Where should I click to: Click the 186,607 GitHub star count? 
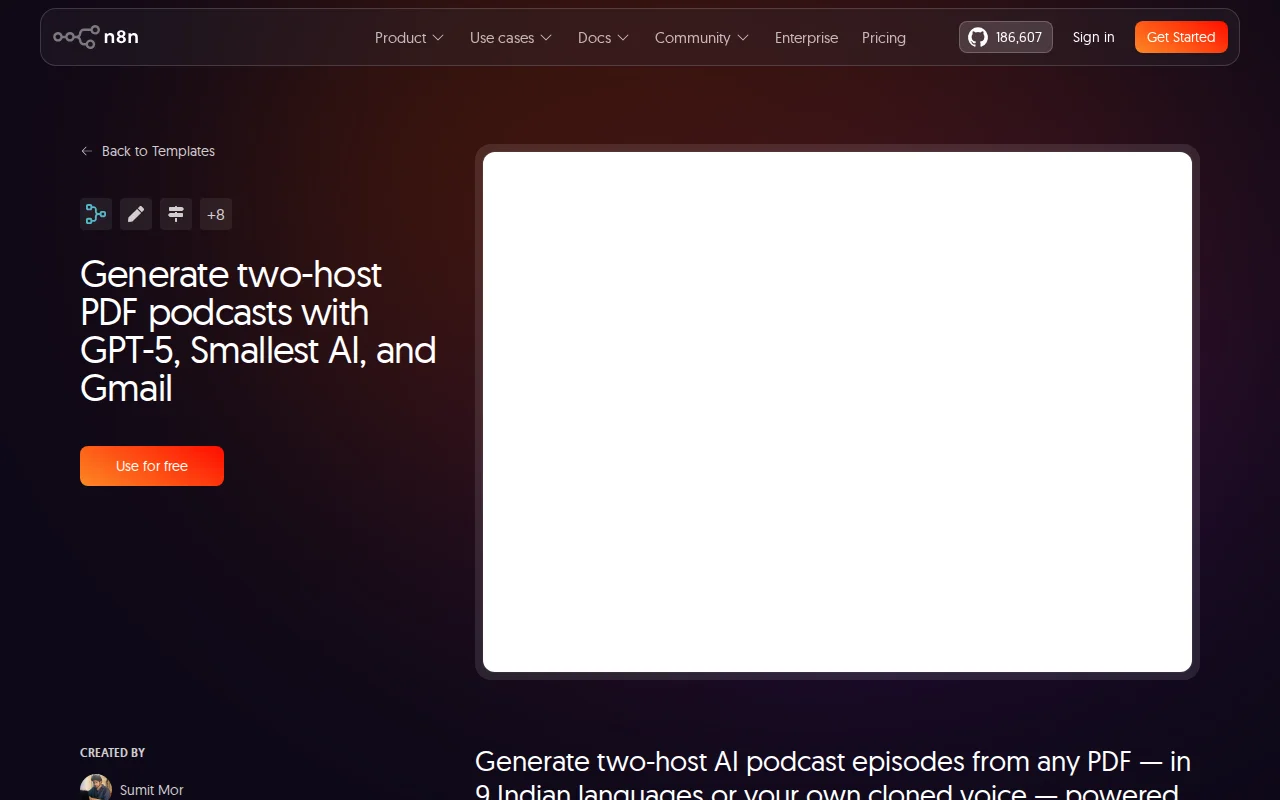point(1019,37)
